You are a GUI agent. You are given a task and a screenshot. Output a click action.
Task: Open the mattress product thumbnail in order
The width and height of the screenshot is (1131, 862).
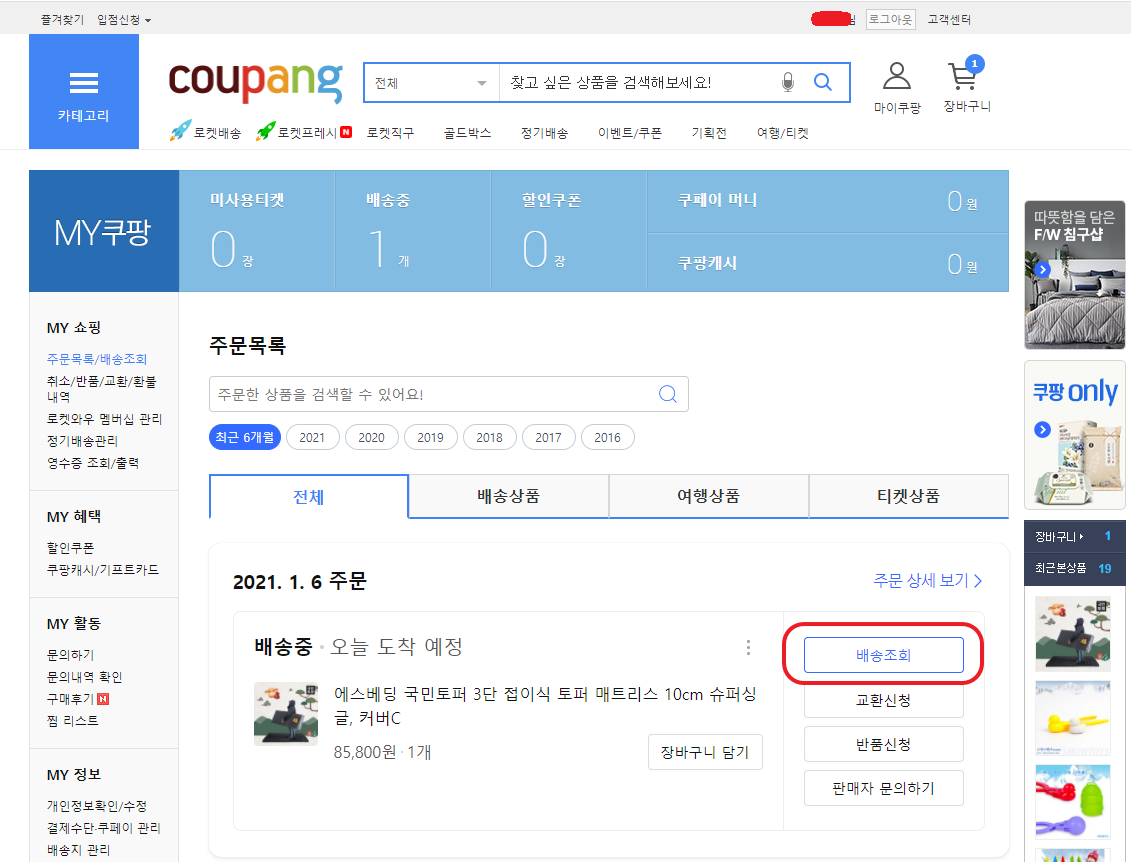click(x=286, y=713)
